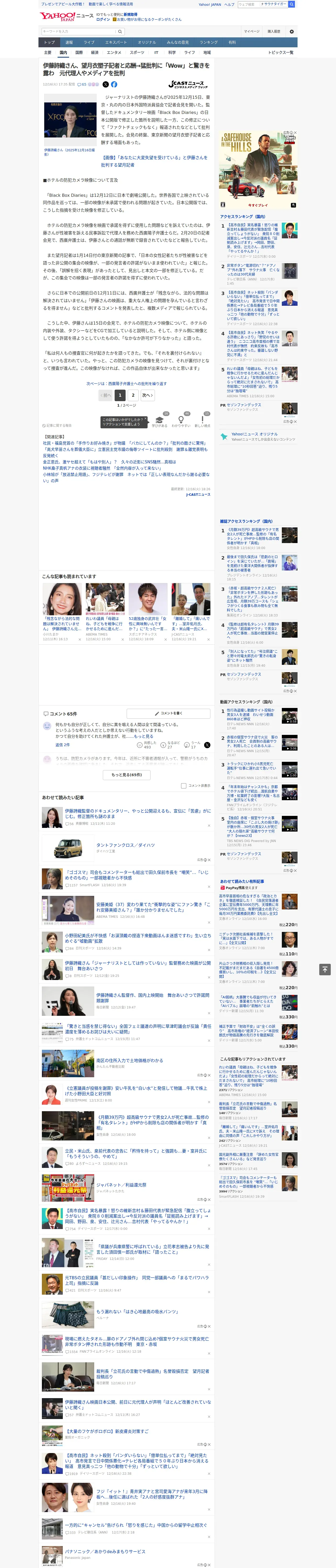The image size is (336, 1568).
Task: Click the Safehouse in the Hills advertisement
Action: point(259,170)
